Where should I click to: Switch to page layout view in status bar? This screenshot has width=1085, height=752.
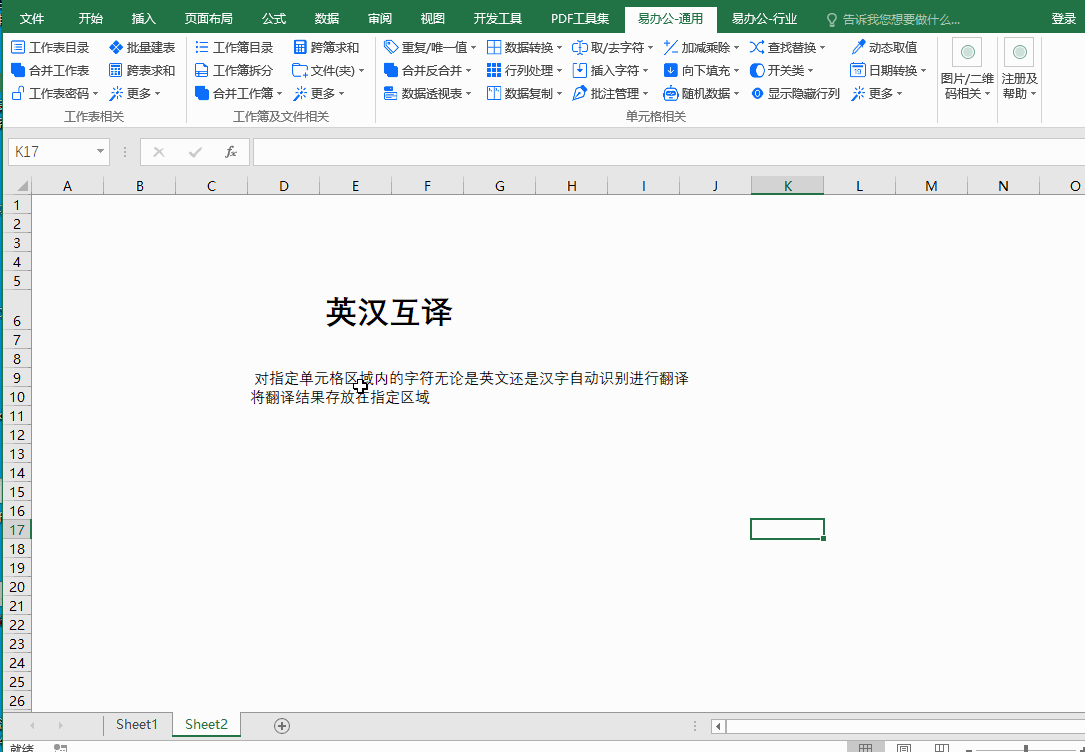pyautogui.click(x=903, y=748)
